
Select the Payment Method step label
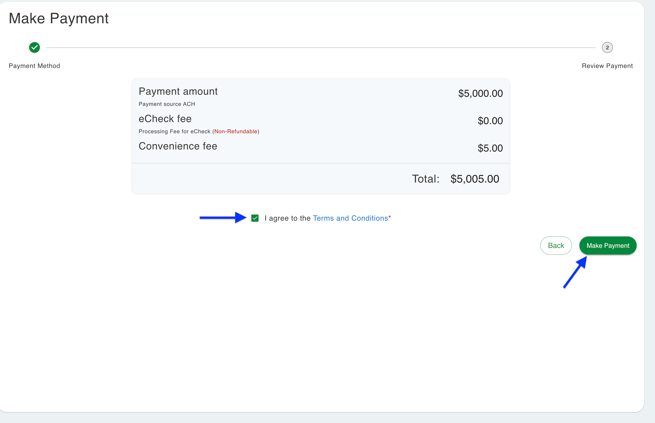coord(34,66)
